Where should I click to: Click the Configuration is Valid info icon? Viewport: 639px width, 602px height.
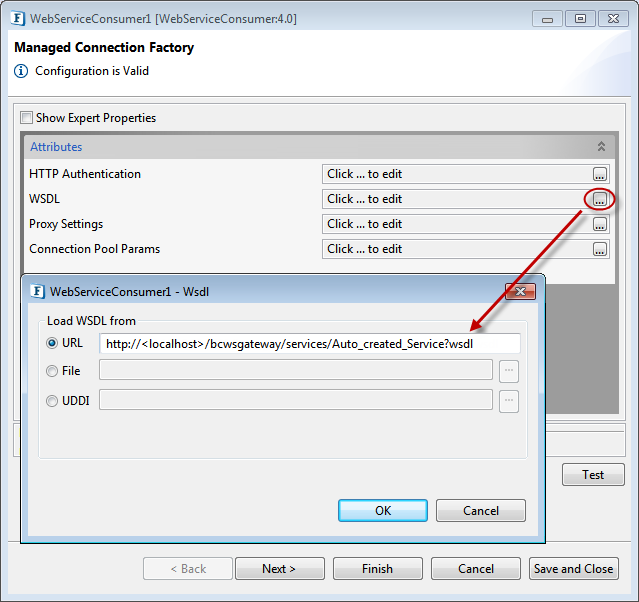(22, 71)
